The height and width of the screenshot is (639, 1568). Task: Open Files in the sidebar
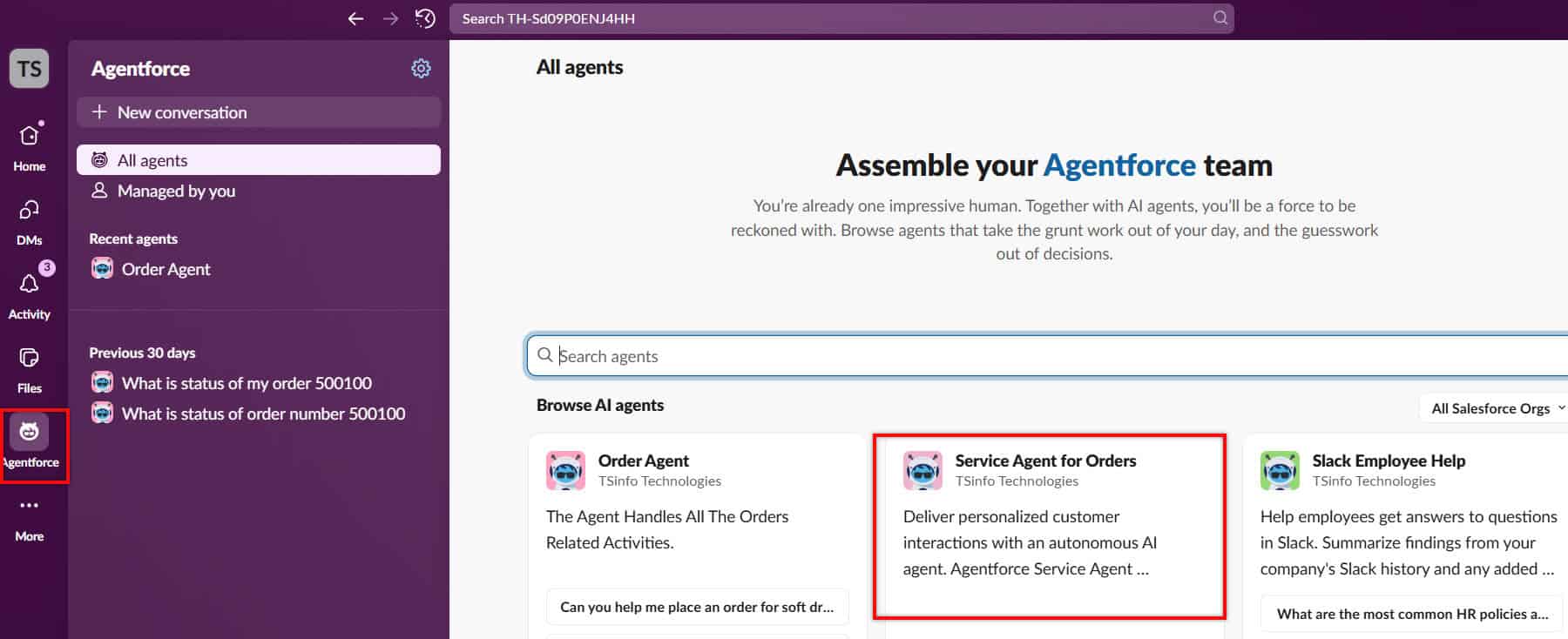point(29,369)
